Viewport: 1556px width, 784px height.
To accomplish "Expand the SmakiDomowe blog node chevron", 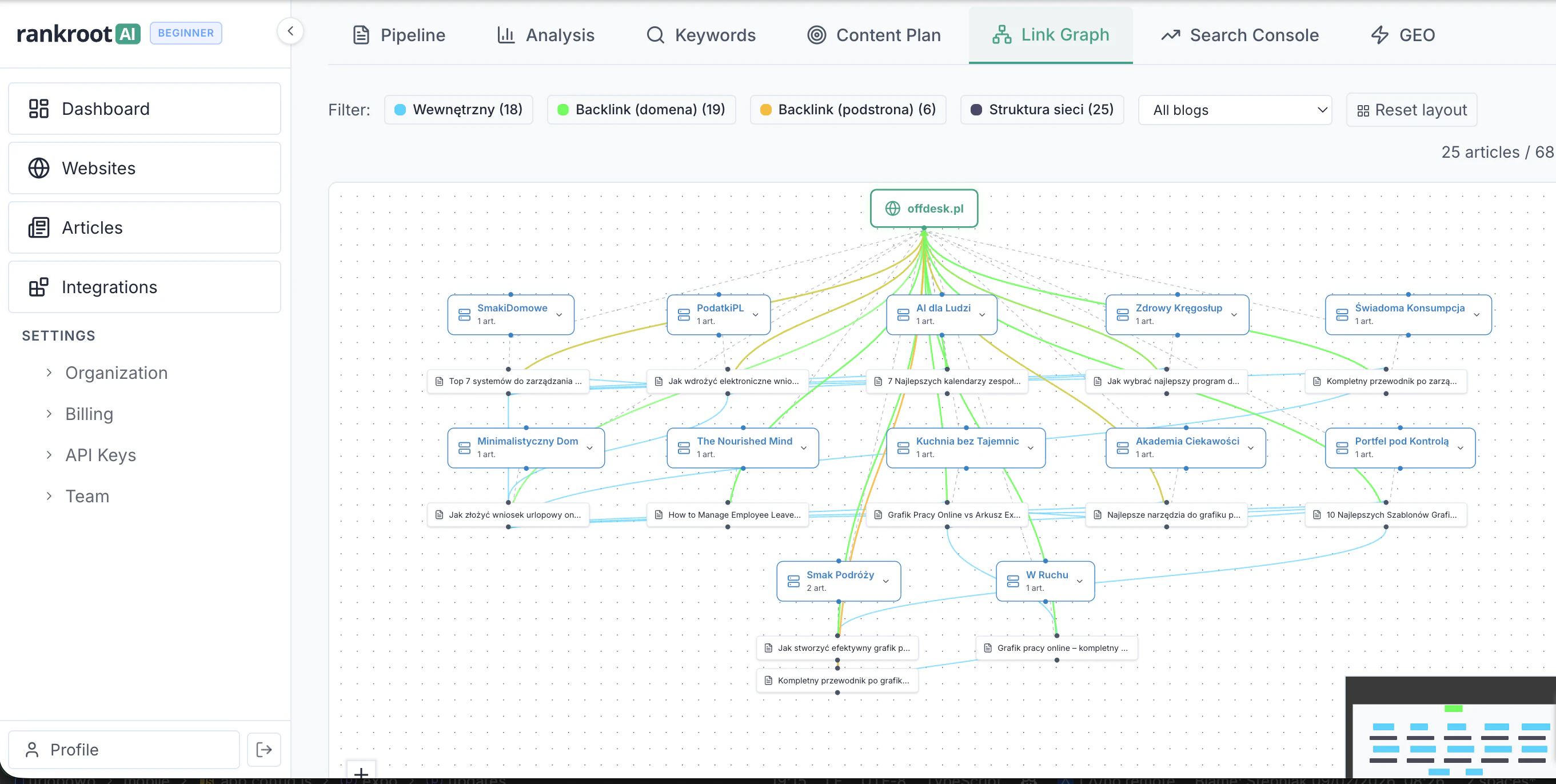I will (x=559, y=315).
